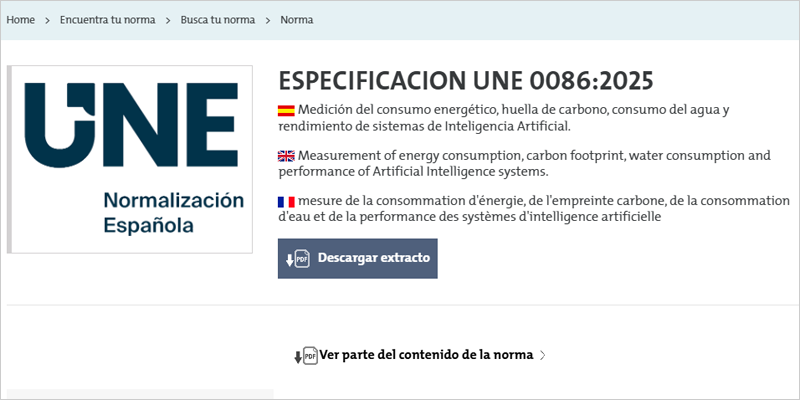The image size is (800, 400).
Task: Click the French flag icon
Action: tap(286, 201)
